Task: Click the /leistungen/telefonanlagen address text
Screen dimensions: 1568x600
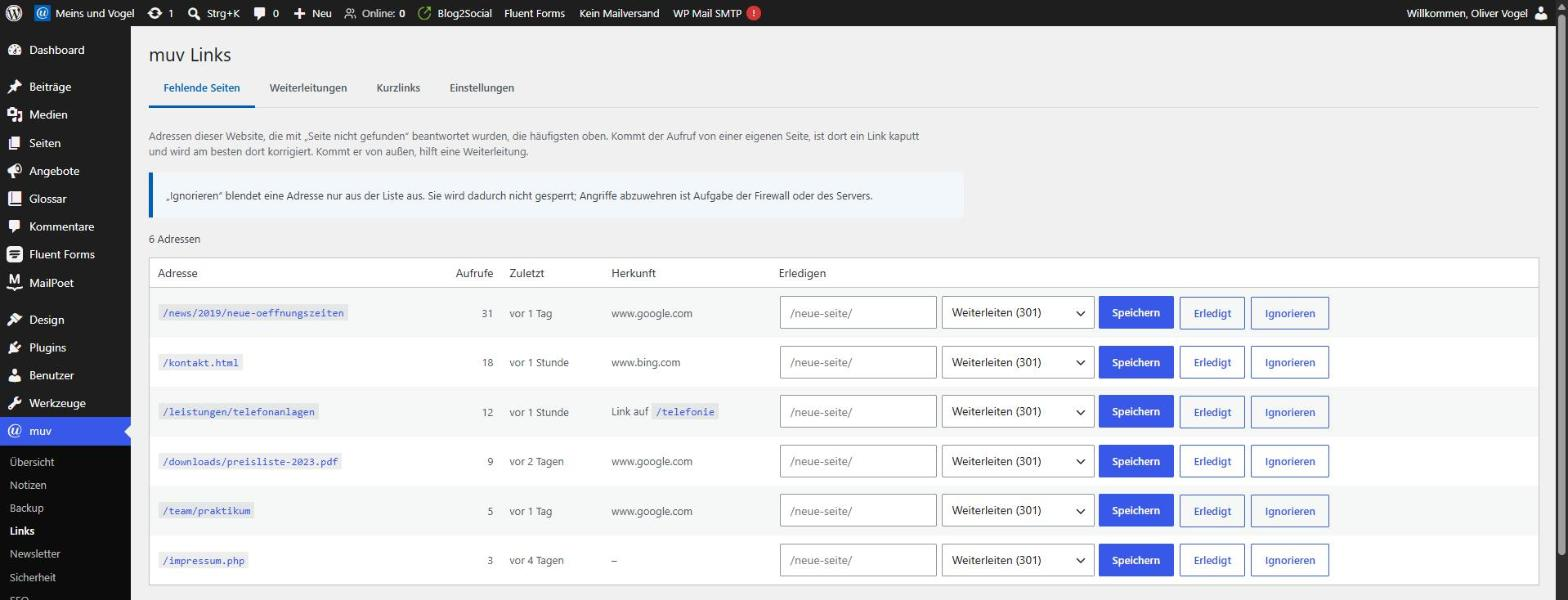Action: [239, 412]
